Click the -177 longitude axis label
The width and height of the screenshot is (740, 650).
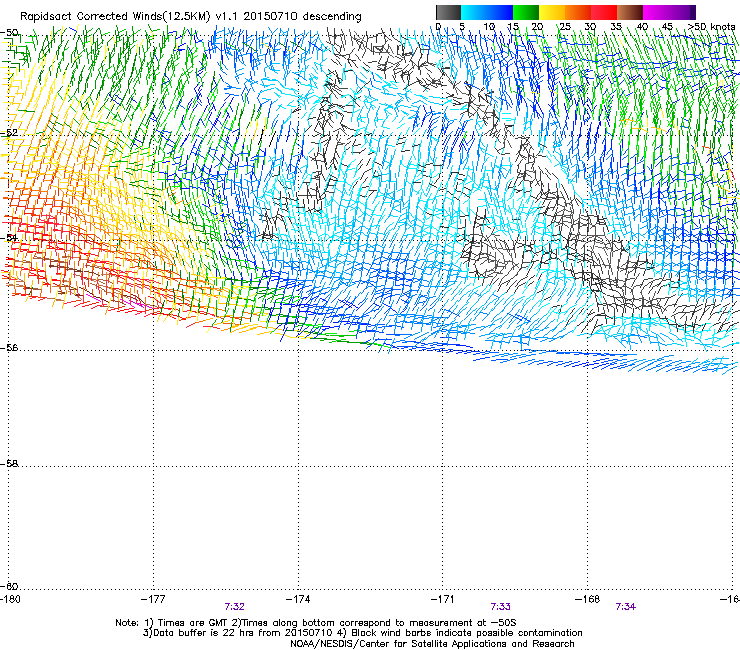click(153, 599)
